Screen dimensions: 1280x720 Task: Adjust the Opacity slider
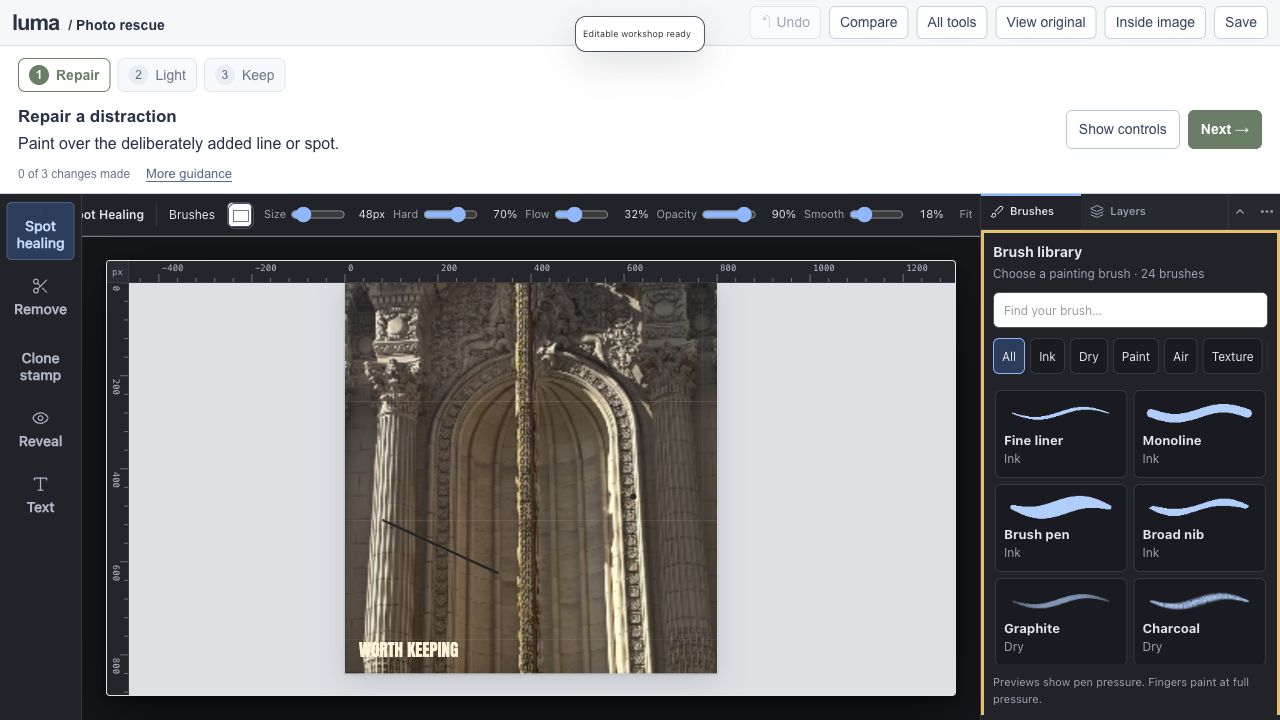click(x=729, y=214)
